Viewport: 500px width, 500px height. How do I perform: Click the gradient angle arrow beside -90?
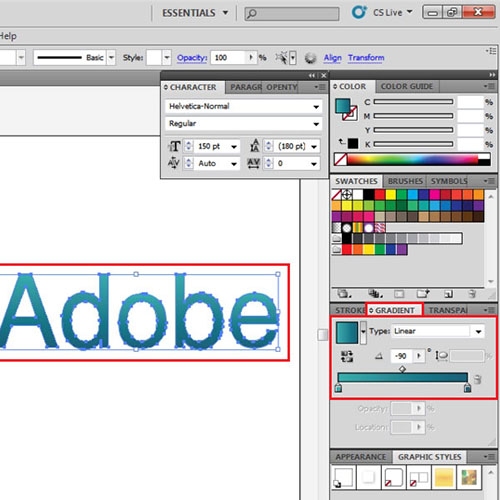[x=419, y=356]
